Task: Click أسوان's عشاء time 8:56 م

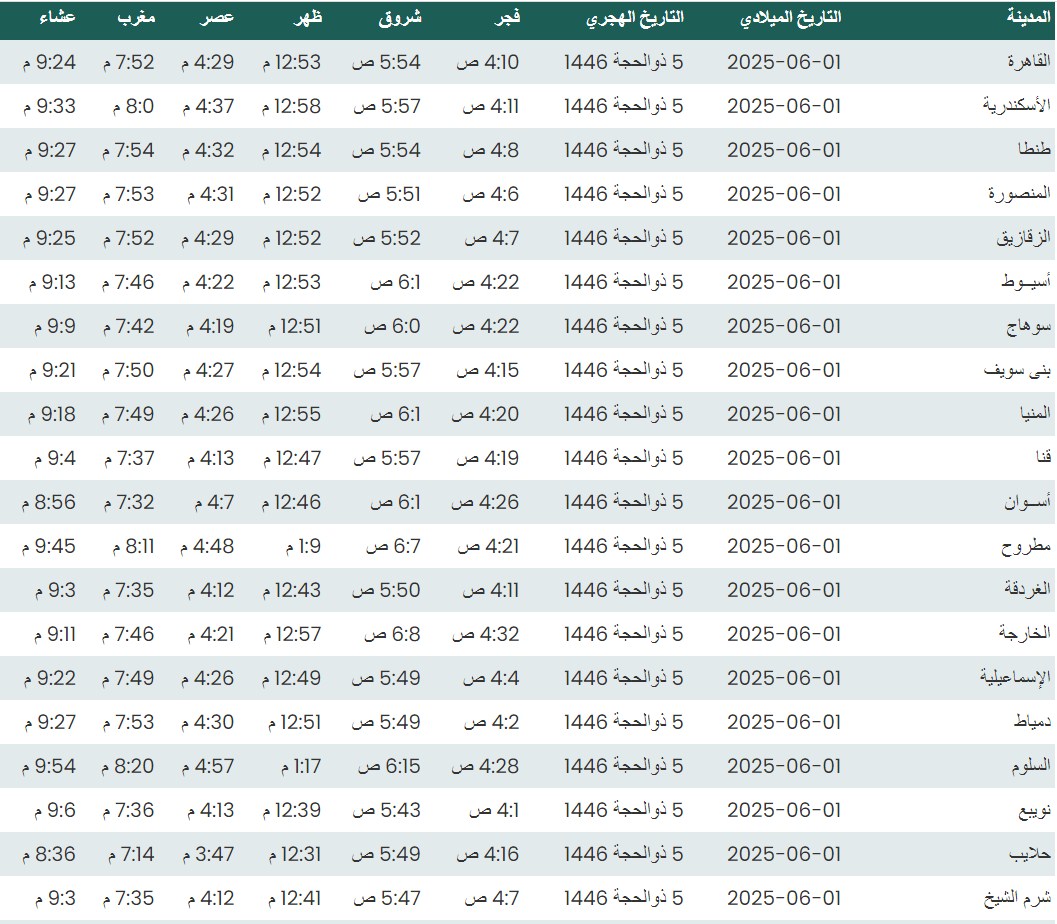Action: pyautogui.click(x=49, y=502)
